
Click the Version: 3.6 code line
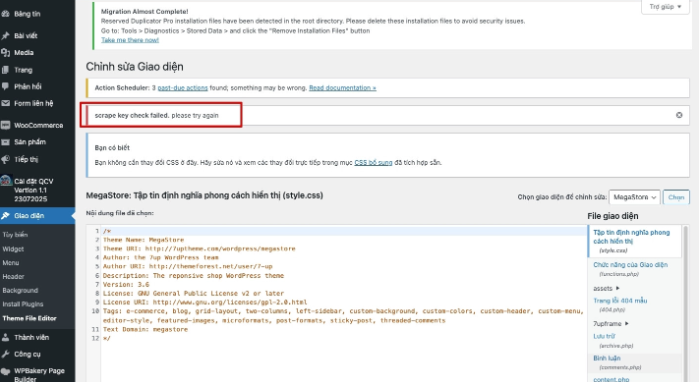pyautogui.click(x=126, y=284)
